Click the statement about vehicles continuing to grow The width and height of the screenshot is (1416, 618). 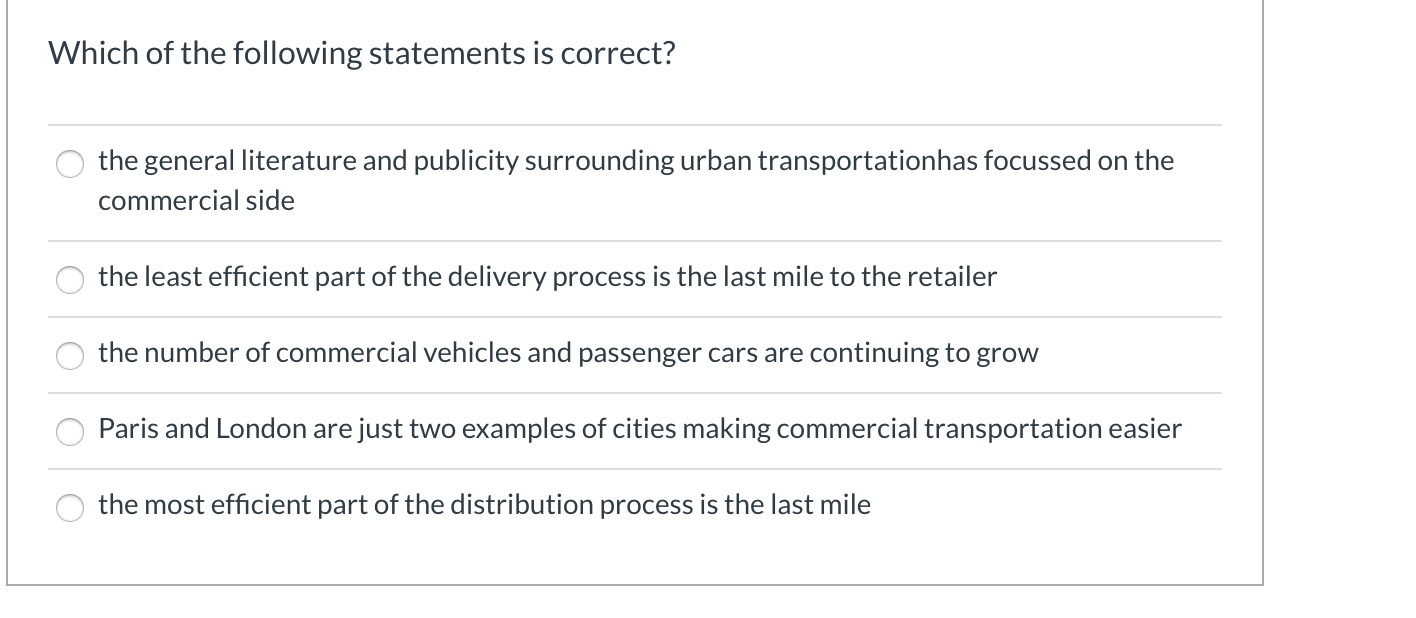tap(568, 353)
